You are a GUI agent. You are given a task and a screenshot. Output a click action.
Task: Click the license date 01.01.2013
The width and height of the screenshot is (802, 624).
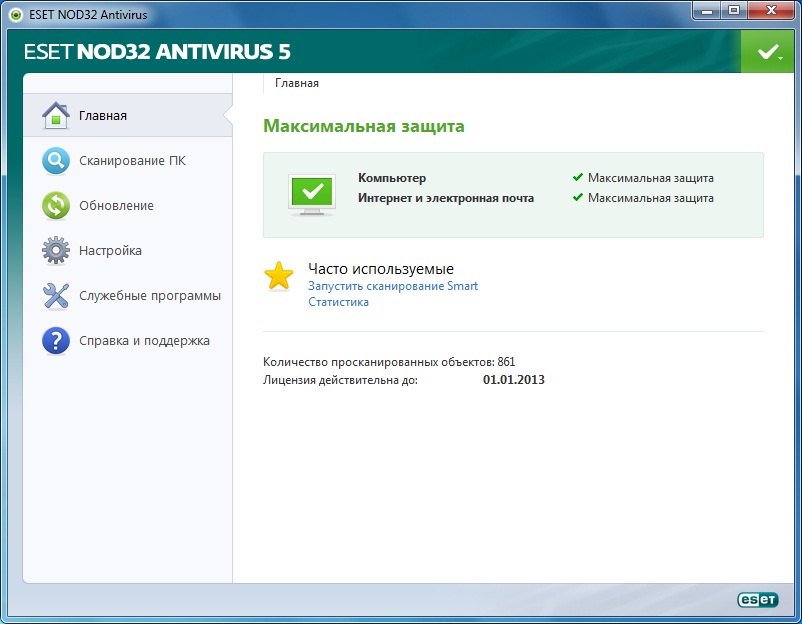[514, 380]
